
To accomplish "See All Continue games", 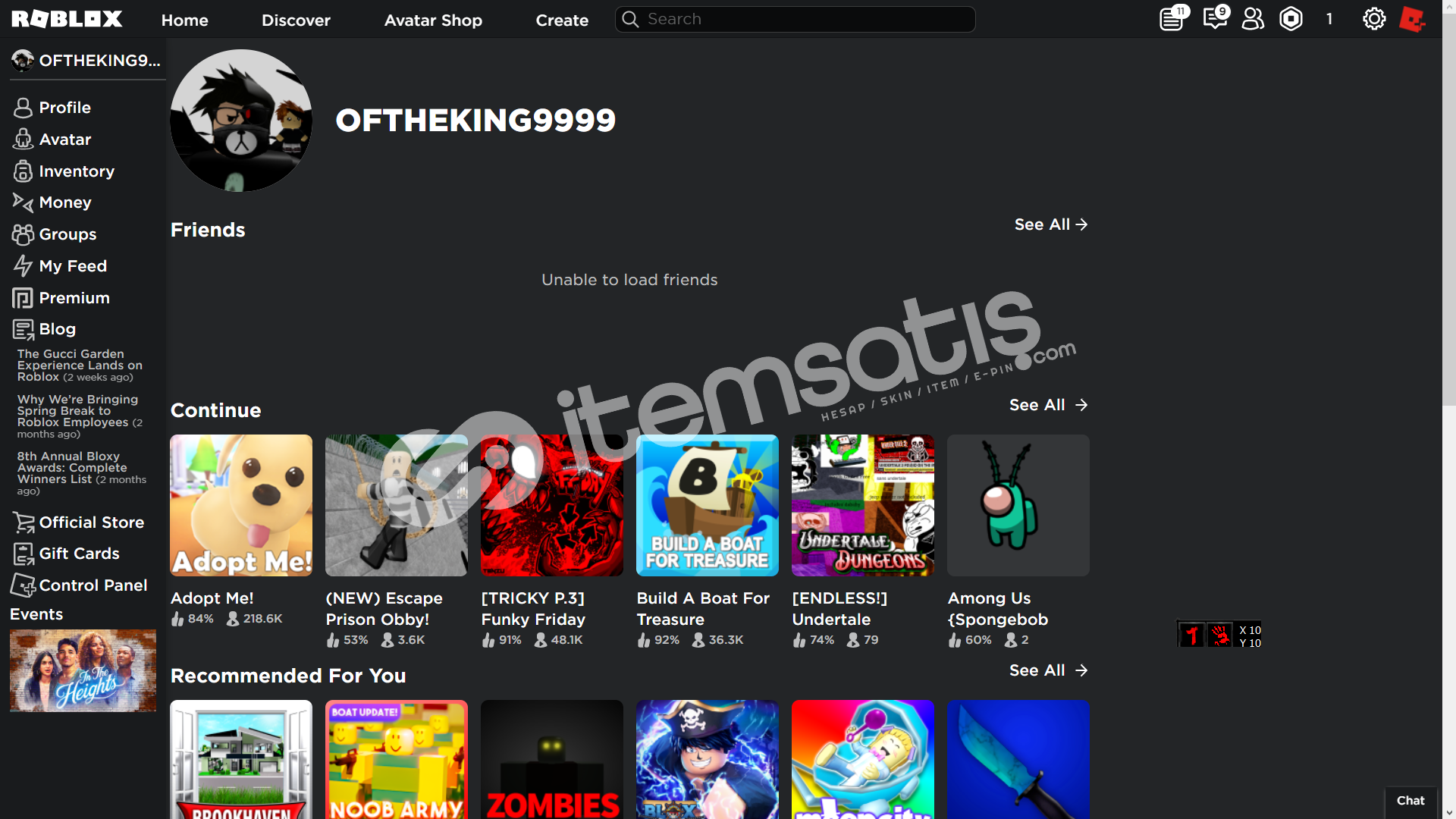I will coord(1048,405).
